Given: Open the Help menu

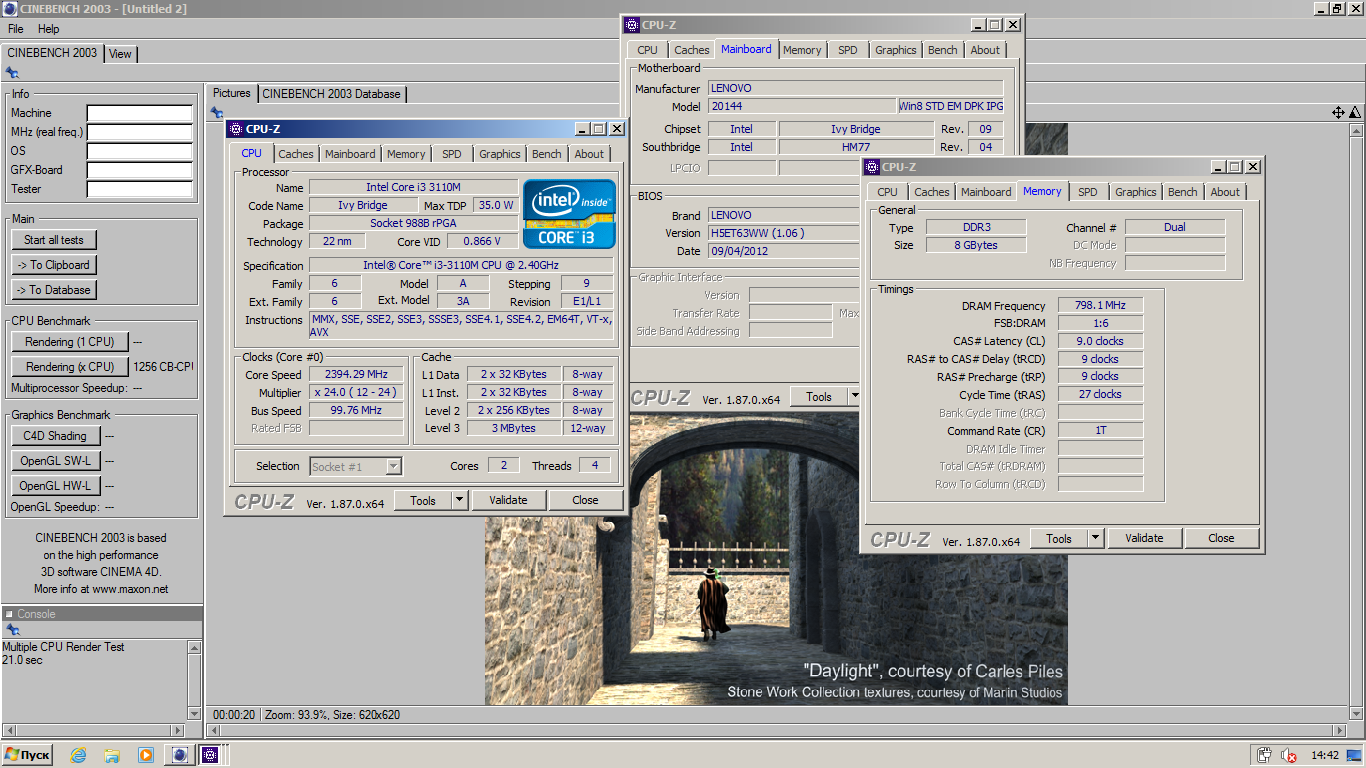Looking at the screenshot, I should point(49,29).
